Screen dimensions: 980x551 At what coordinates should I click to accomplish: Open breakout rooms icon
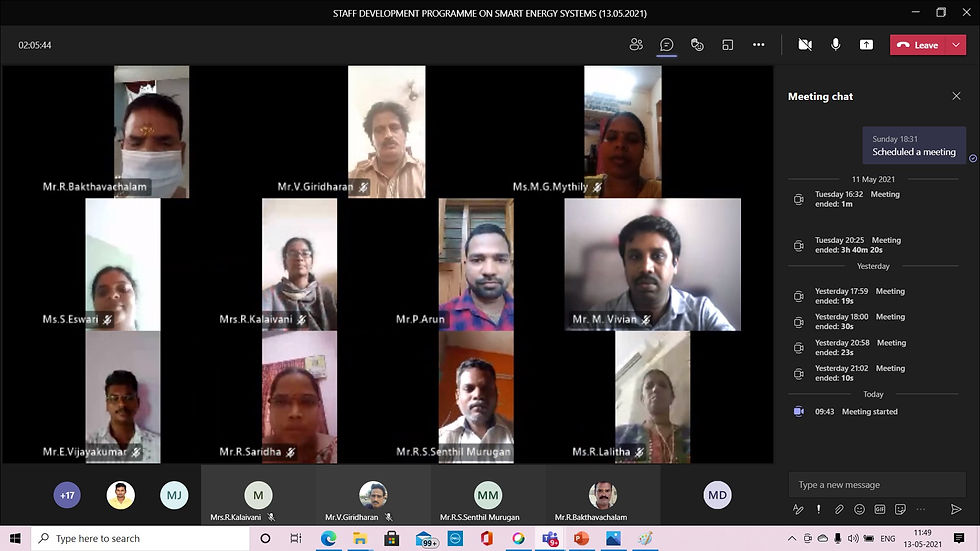pyautogui.click(x=728, y=44)
